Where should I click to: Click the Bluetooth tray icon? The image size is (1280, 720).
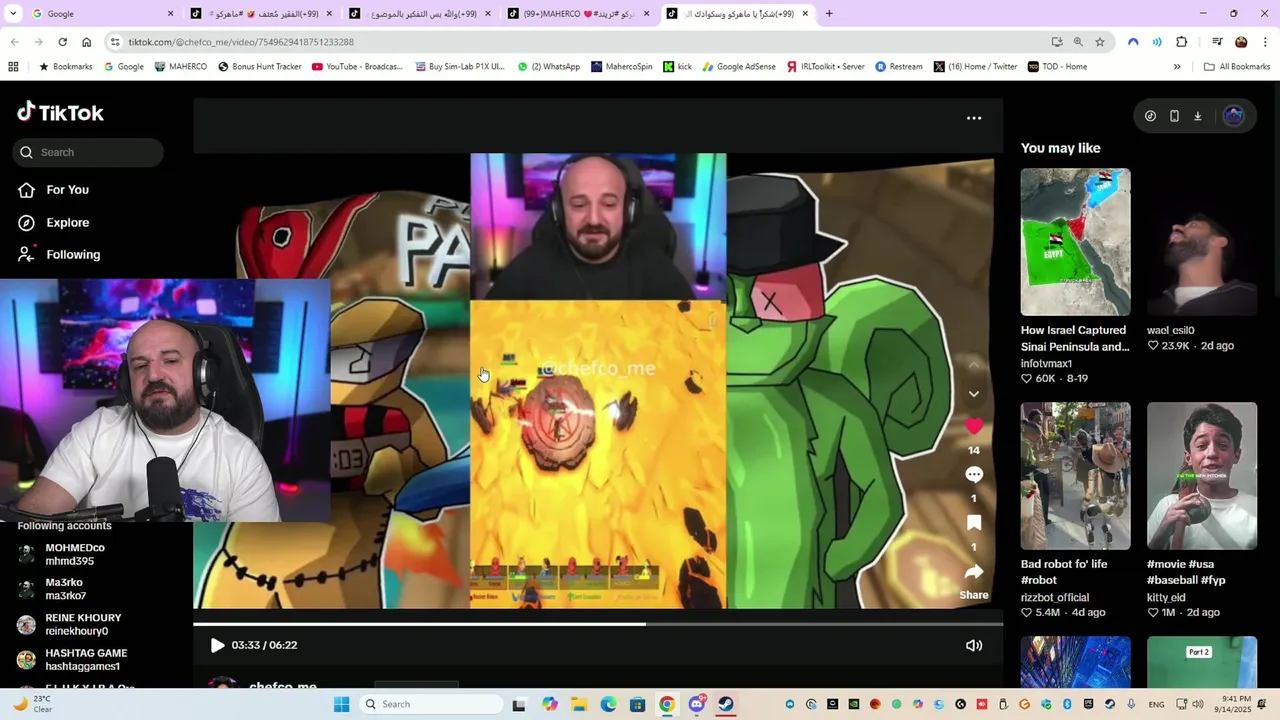[x=1067, y=704]
